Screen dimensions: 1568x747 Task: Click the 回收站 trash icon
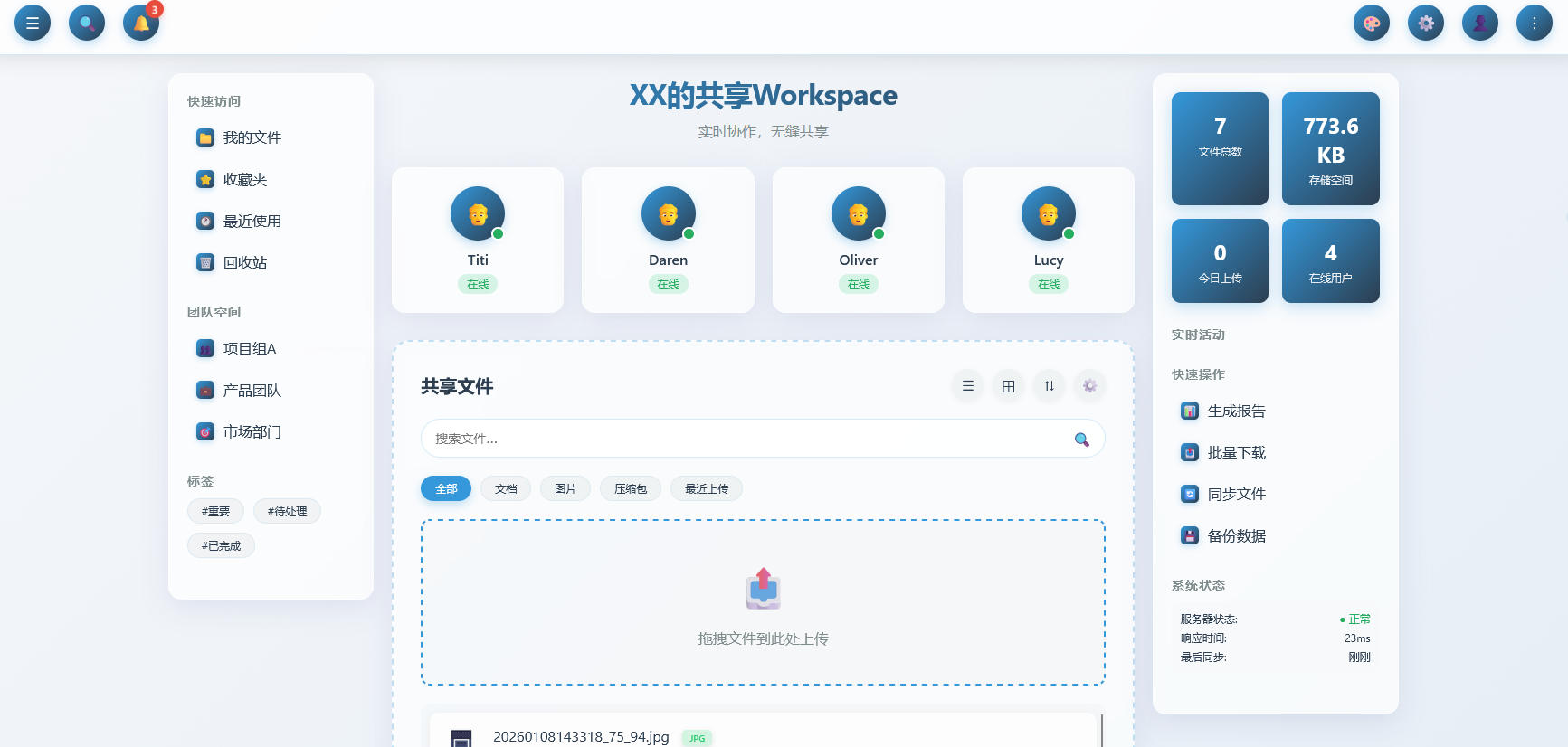coord(205,262)
